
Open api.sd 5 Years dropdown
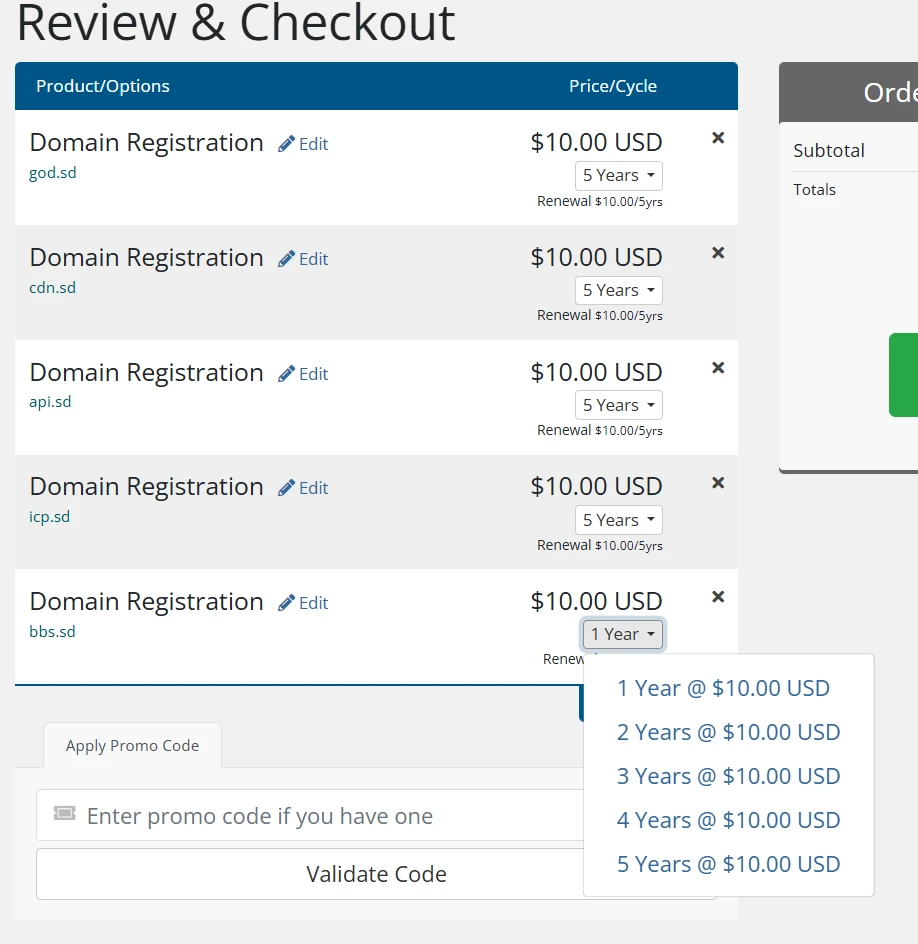point(618,406)
